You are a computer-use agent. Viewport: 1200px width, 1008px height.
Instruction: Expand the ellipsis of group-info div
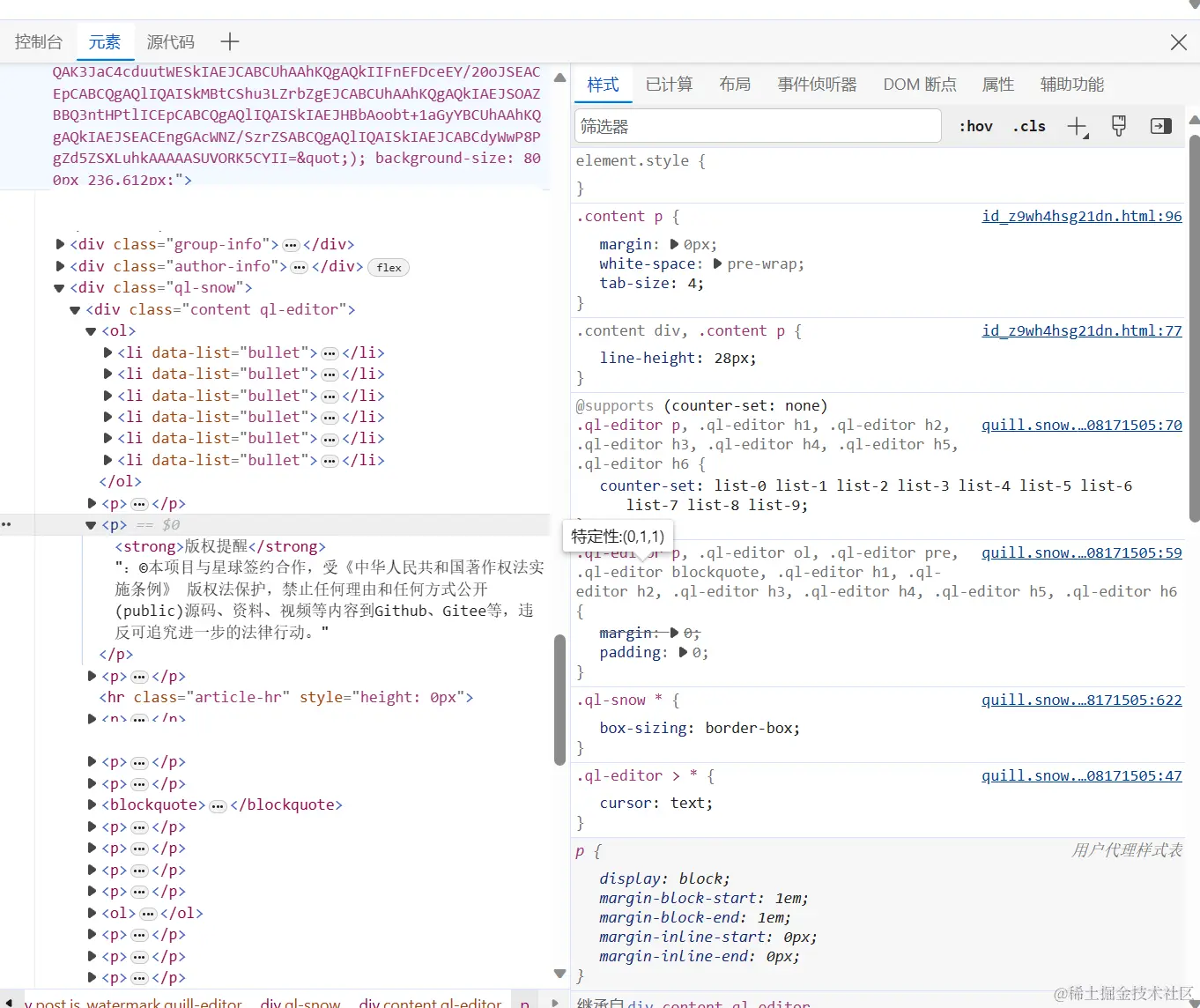pyautogui.click(x=291, y=245)
